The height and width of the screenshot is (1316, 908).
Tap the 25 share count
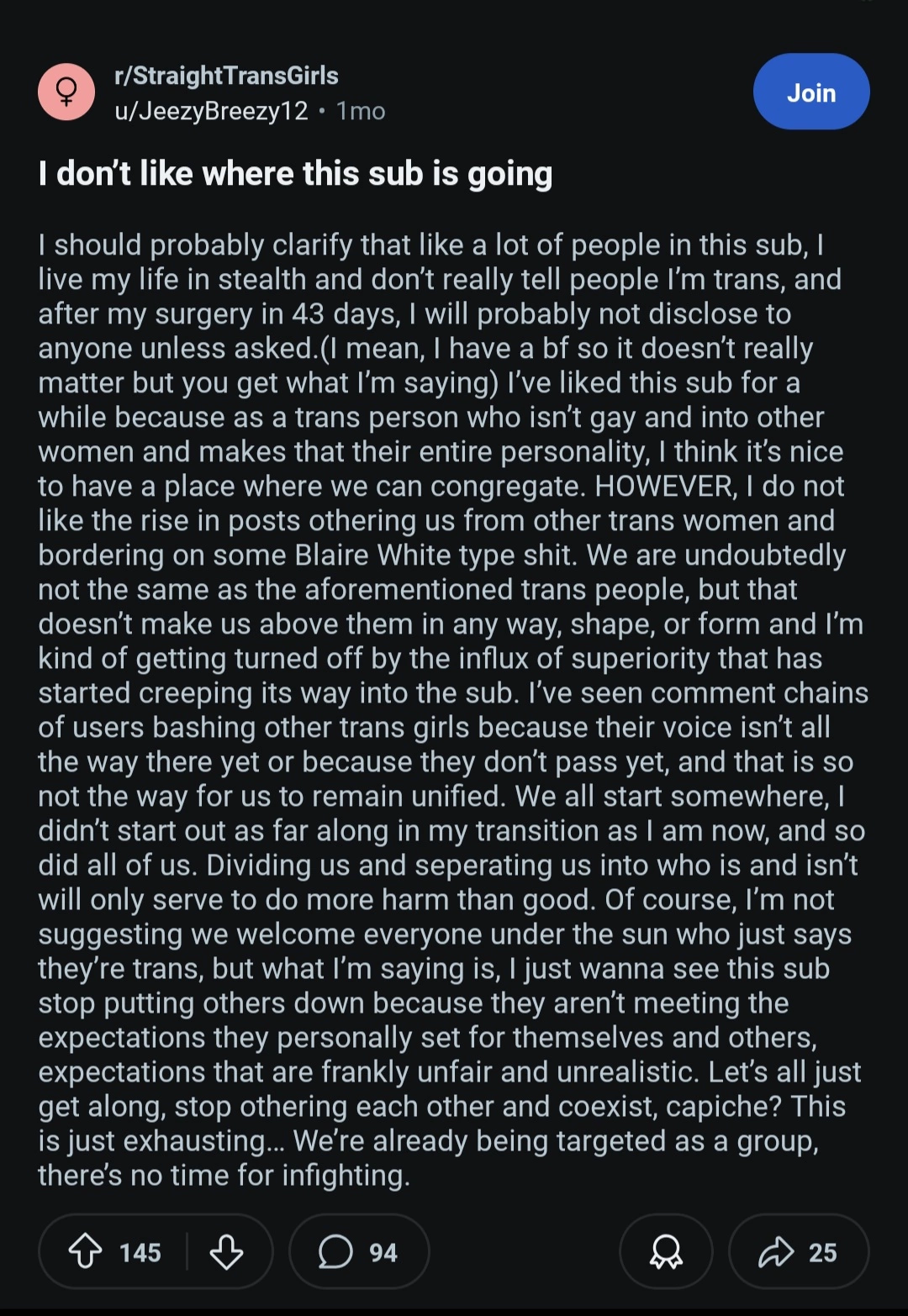coord(822,1252)
